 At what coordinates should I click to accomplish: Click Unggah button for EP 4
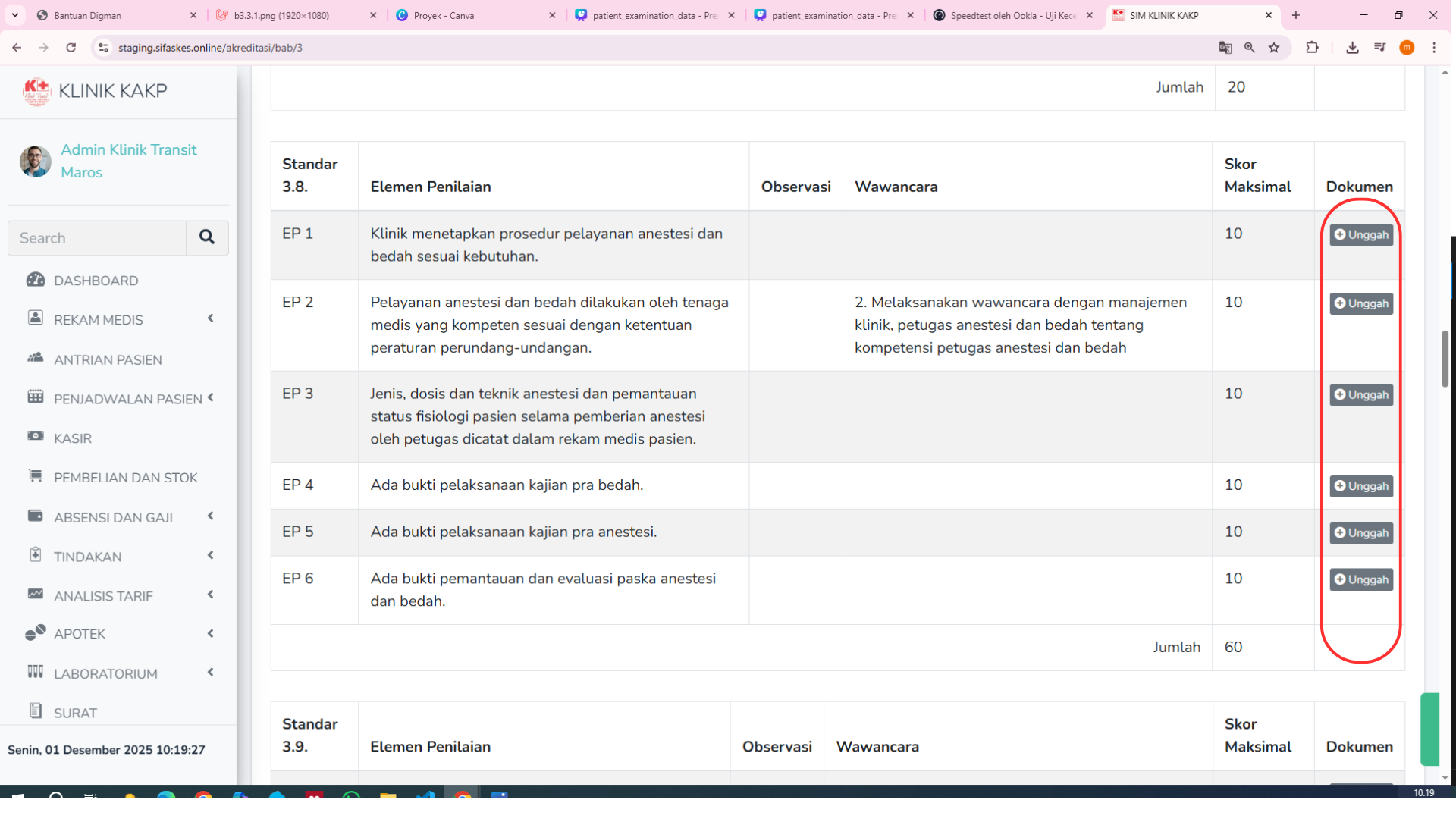[x=1361, y=486]
